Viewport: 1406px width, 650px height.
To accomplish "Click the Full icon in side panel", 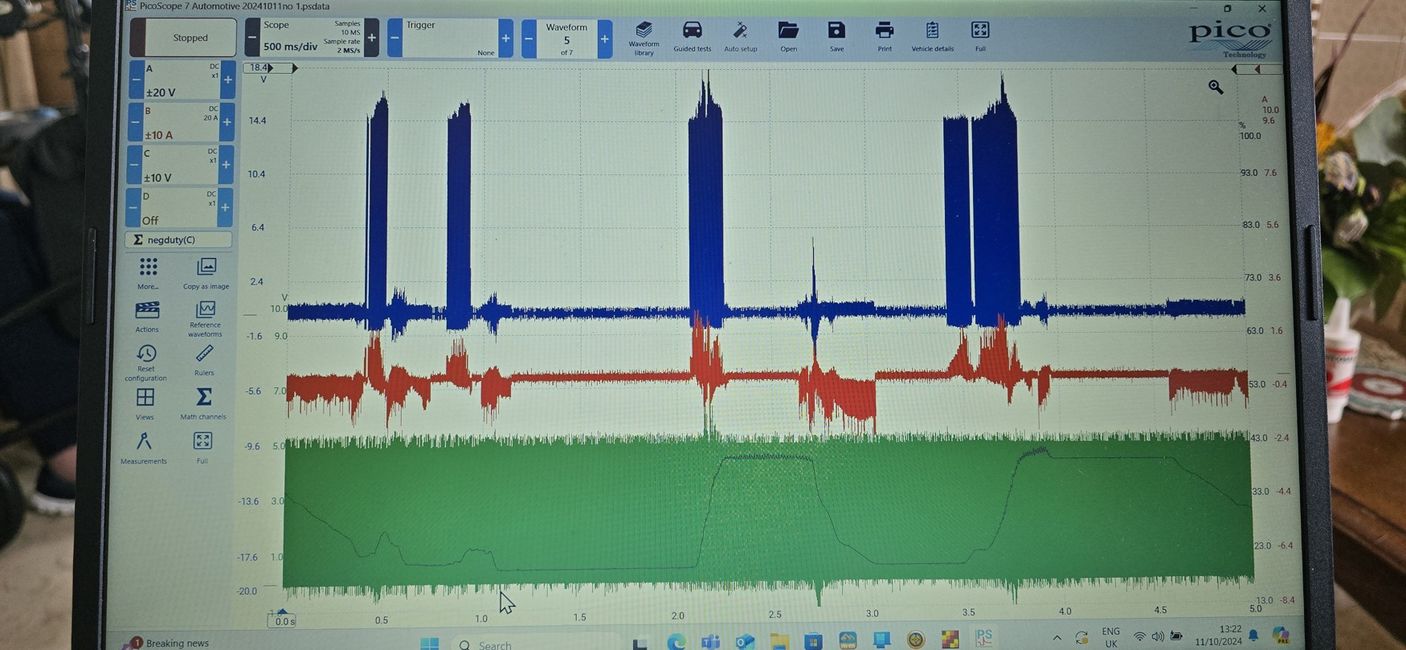I will [x=202, y=447].
